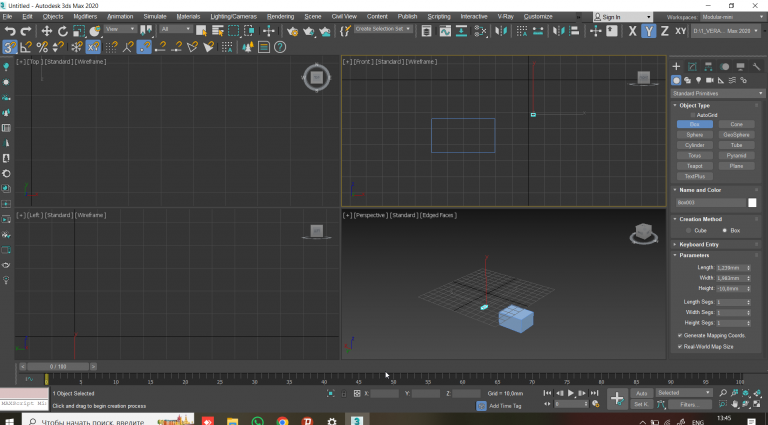
Task: Open the Scripting menu
Action: pos(439,17)
